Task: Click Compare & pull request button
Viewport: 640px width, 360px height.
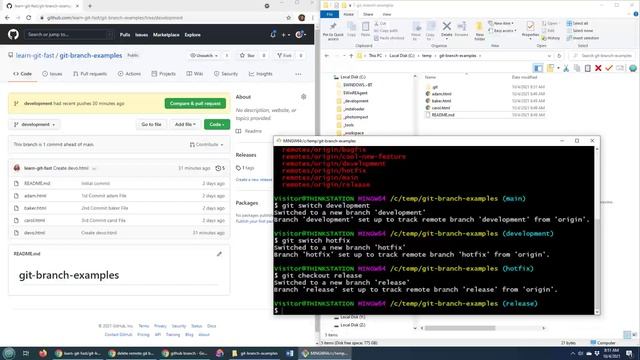Action: tap(195, 103)
